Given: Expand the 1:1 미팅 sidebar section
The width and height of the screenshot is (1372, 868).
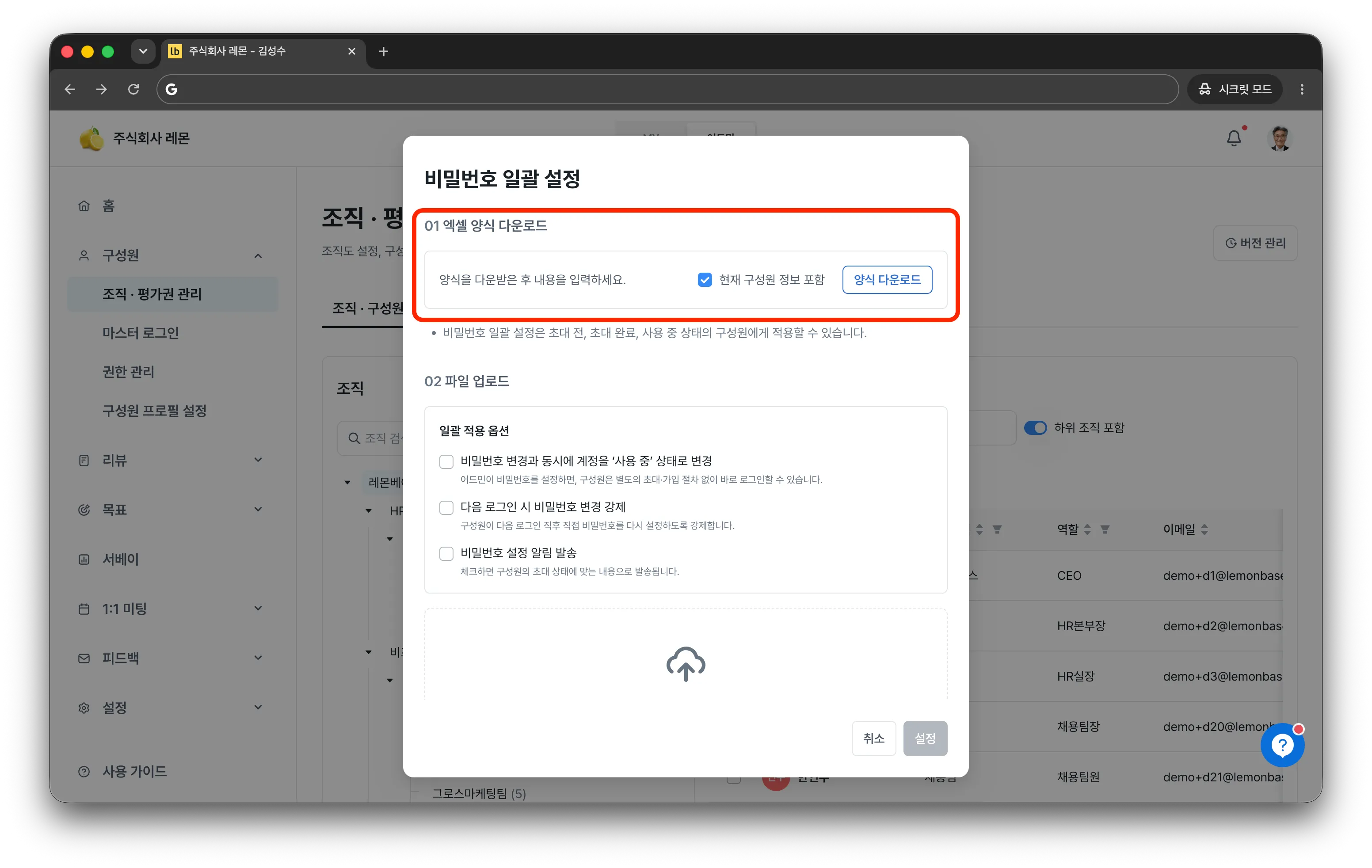Looking at the screenshot, I should (x=258, y=608).
